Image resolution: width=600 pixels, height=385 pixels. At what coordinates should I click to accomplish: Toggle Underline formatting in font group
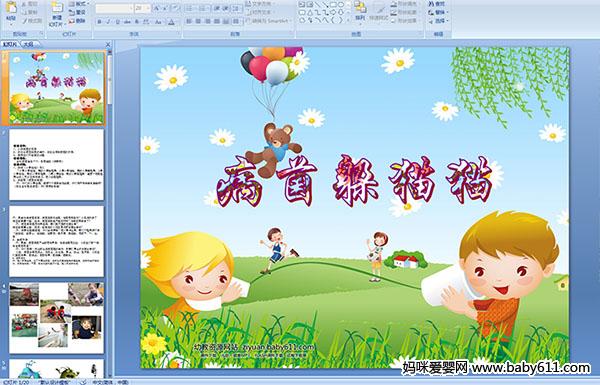coord(117,22)
